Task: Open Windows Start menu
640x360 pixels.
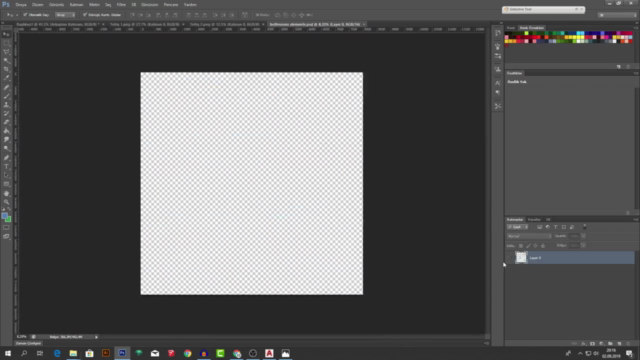Action: pos(8,353)
